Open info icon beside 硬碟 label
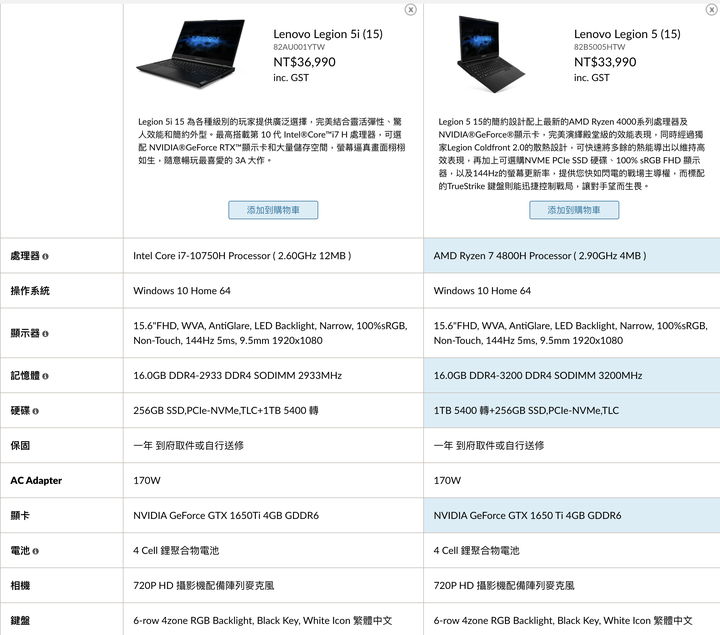Image resolution: width=720 pixels, height=635 pixels. point(36,411)
